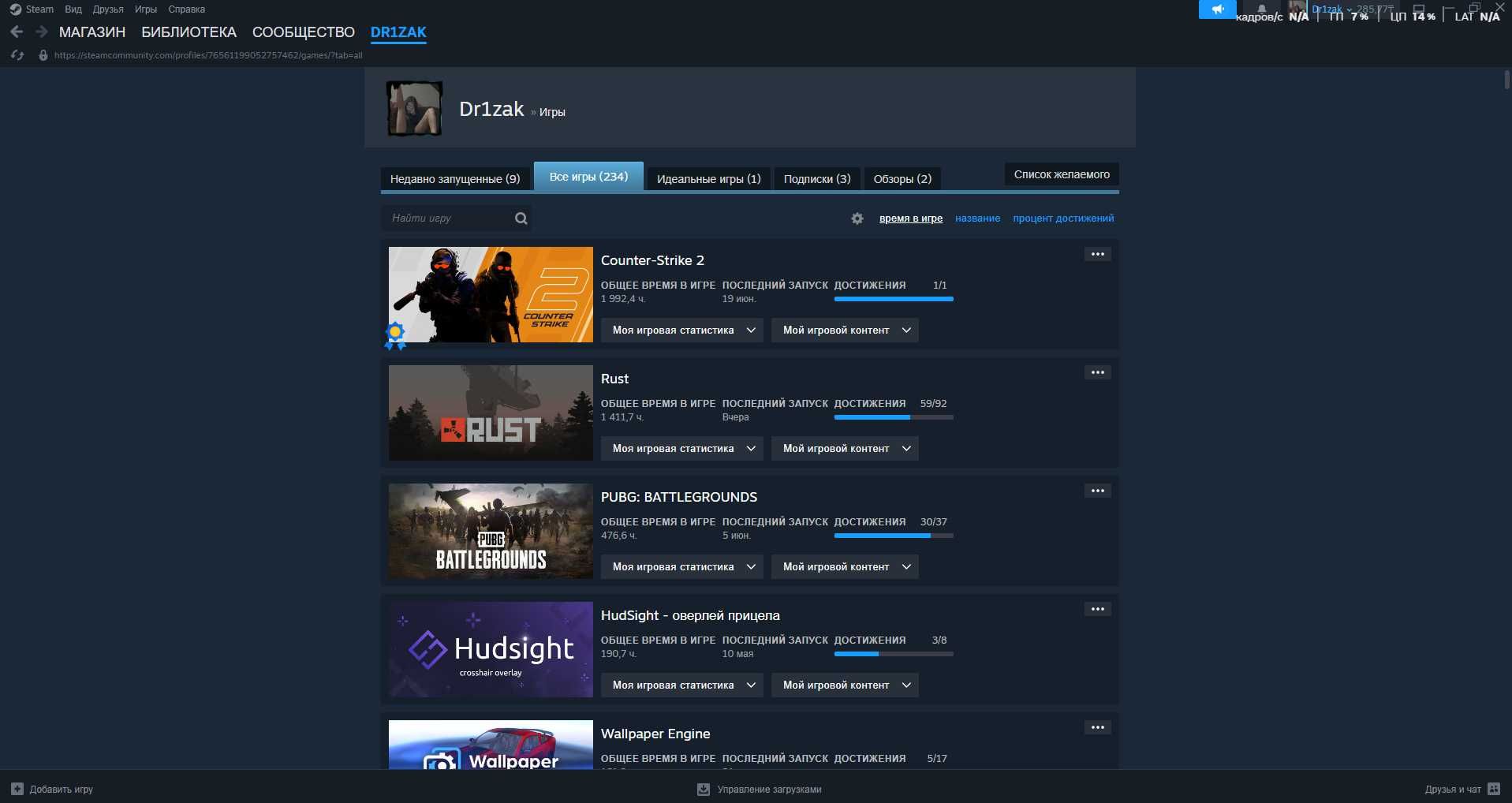The width and height of the screenshot is (1512, 803).
Task: Expand Counter-Strike 2 'Мой игровой контент' dropdown
Action: [845, 331]
